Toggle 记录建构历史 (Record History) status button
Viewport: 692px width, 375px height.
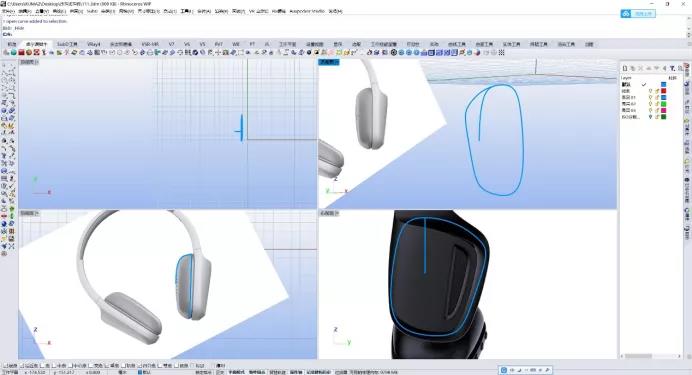[x=318, y=372]
